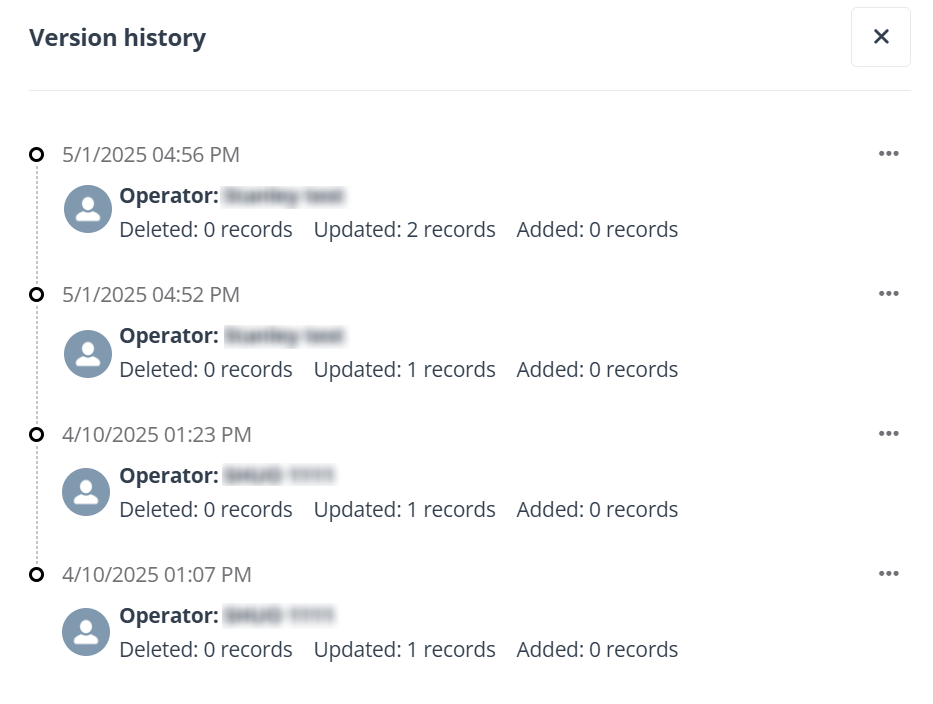Select the timeline dot beside 5/1/2025 04:52 PM
Screen dimensions: 933x704
[x=37, y=293]
